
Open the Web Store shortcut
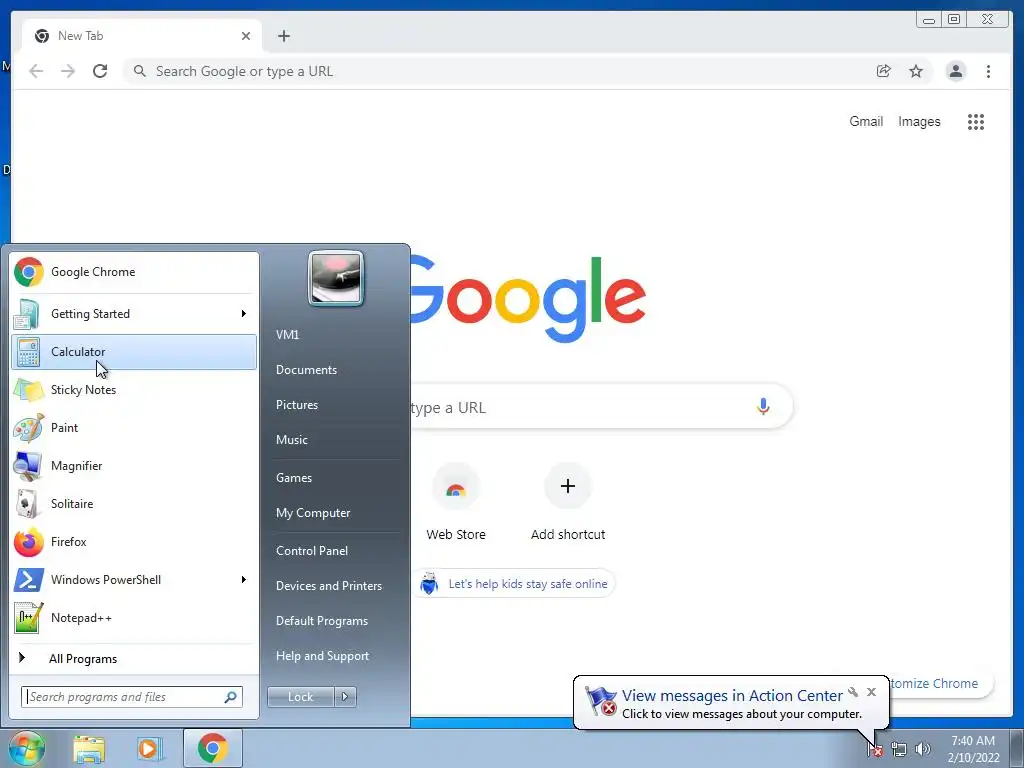point(456,503)
